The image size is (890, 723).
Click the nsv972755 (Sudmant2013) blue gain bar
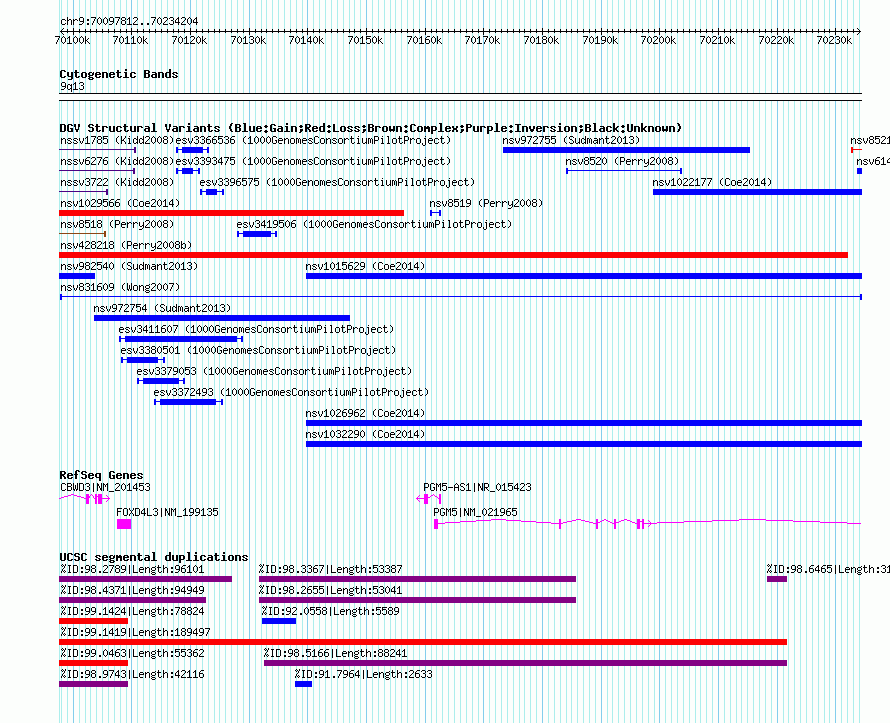pyautogui.click(x=627, y=150)
